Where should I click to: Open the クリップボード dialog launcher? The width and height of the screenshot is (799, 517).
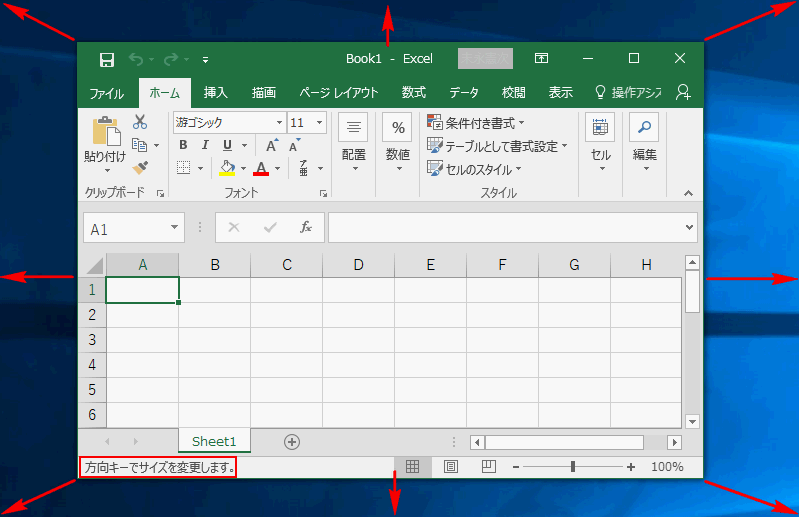(x=160, y=194)
